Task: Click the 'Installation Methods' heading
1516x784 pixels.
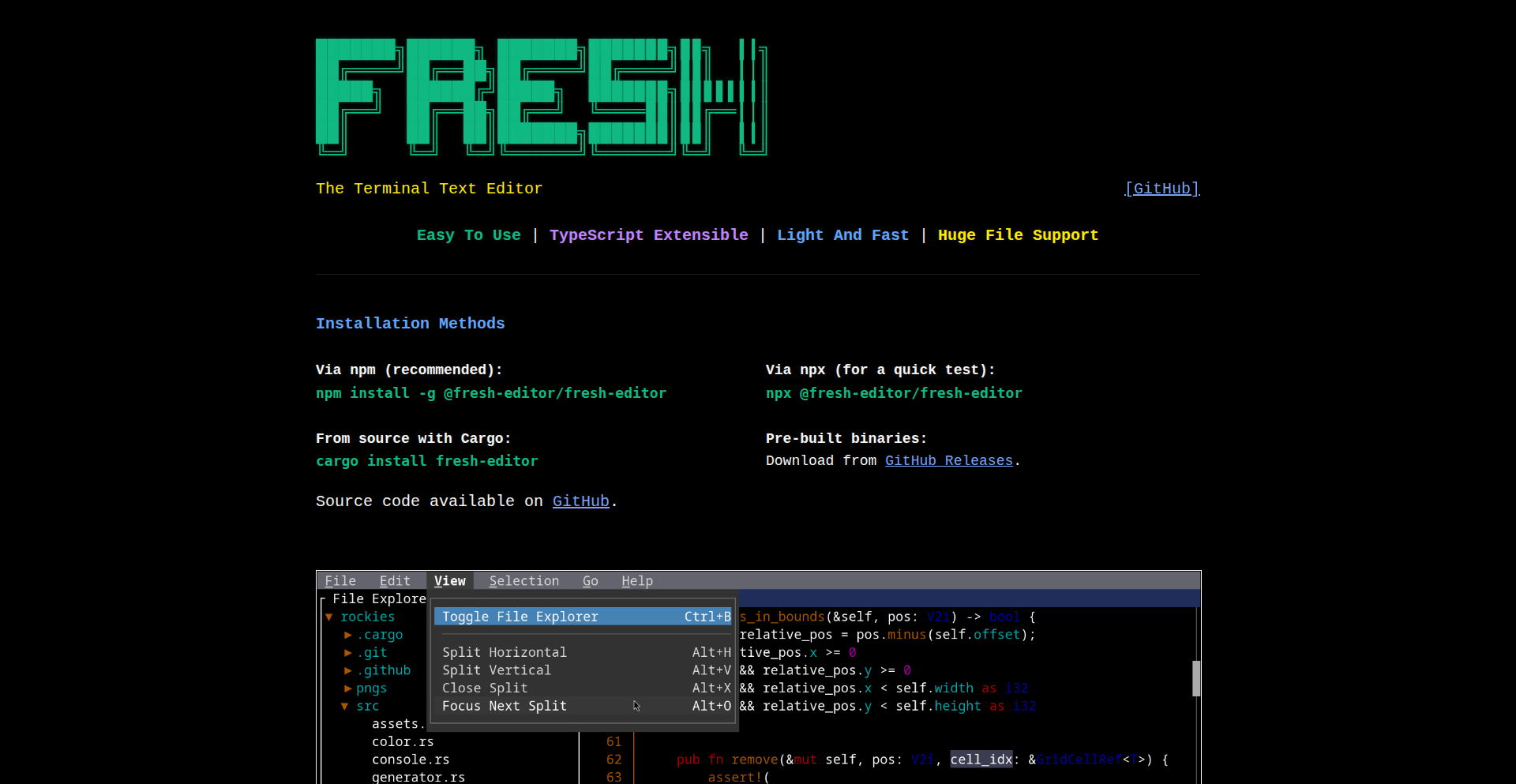Action: coord(411,324)
